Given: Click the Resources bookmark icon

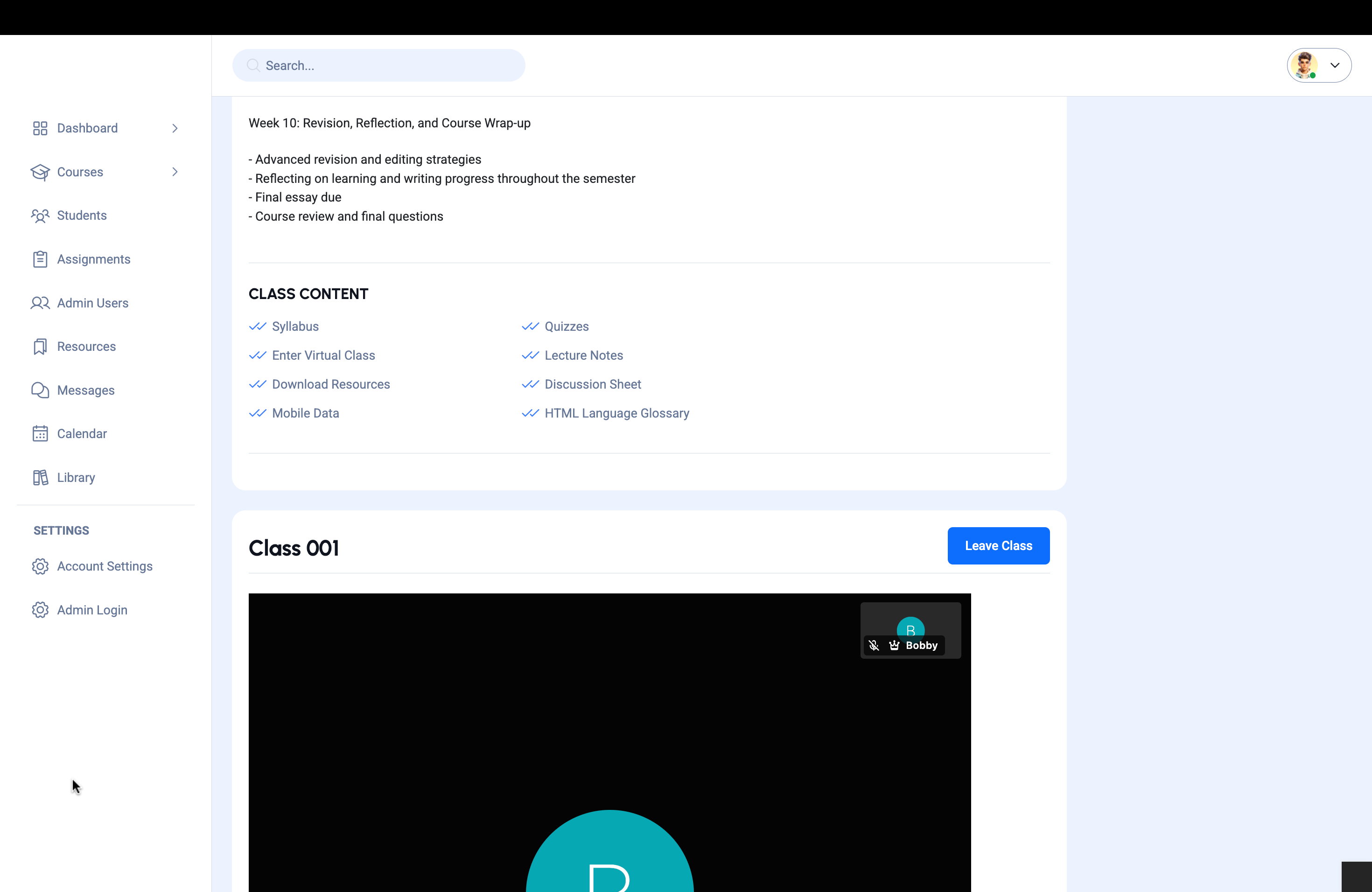Looking at the screenshot, I should 40,346.
